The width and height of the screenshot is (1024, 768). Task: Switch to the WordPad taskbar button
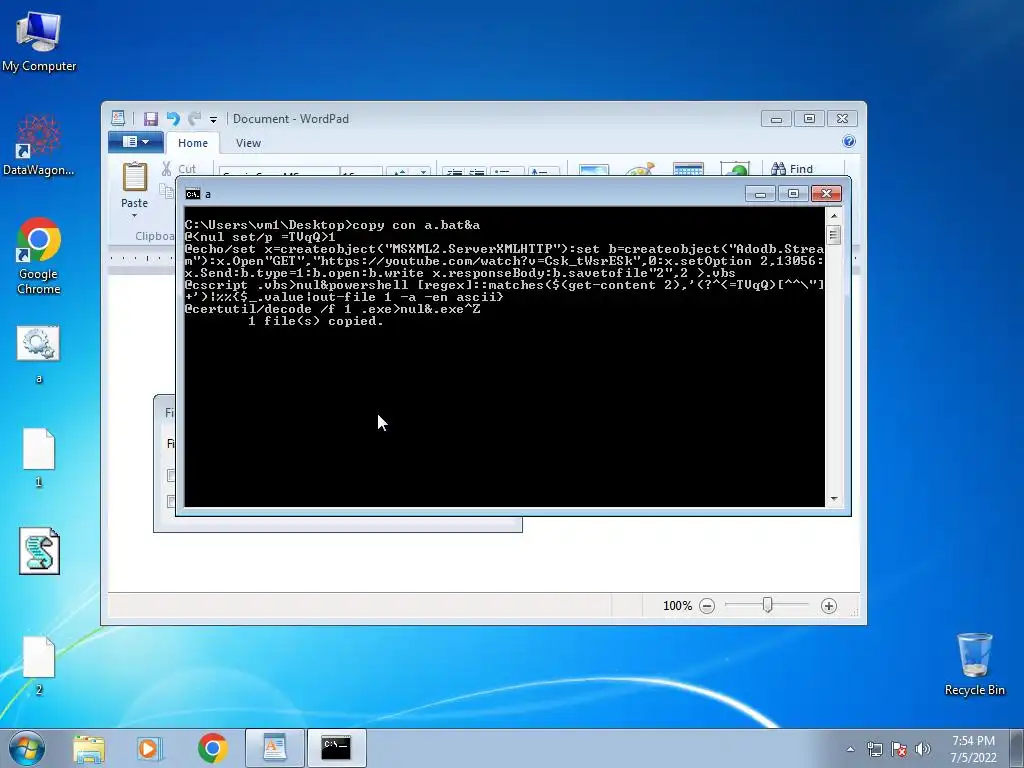[275, 748]
